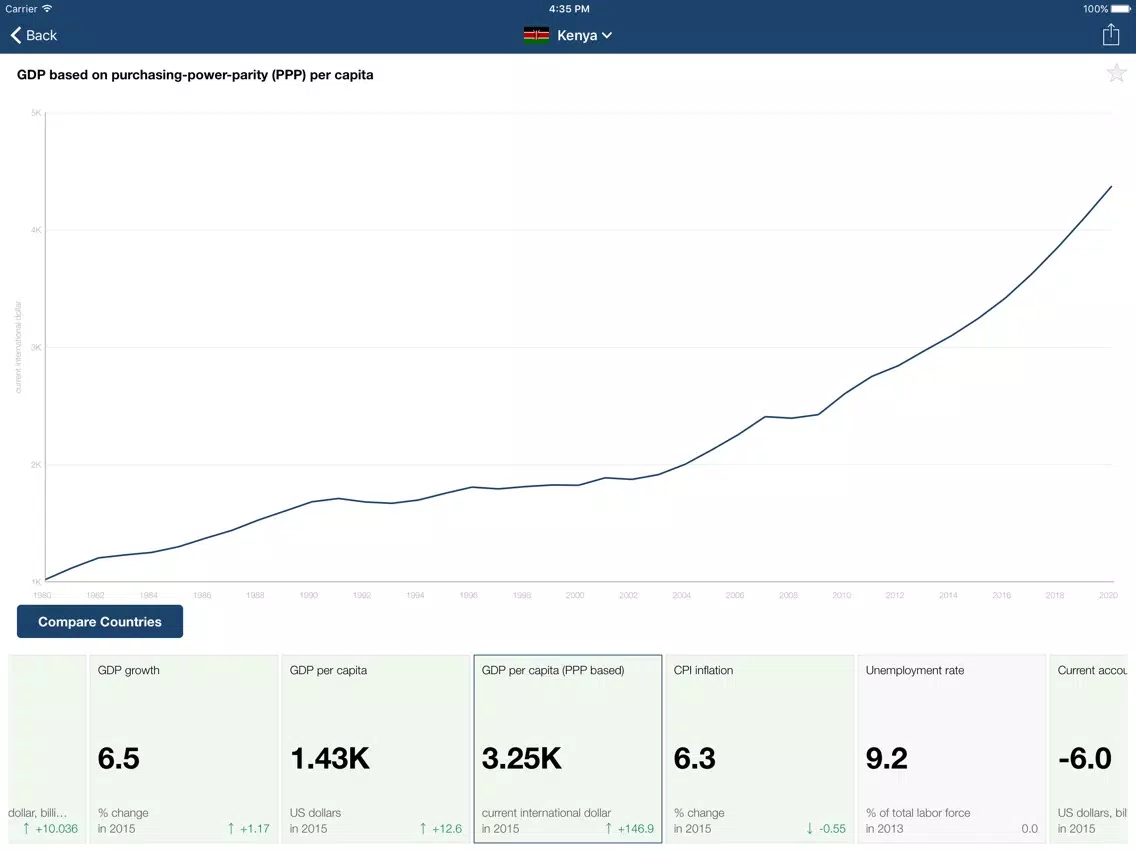
Task: Select the Current account card
Action: [x=1088, y=749]
